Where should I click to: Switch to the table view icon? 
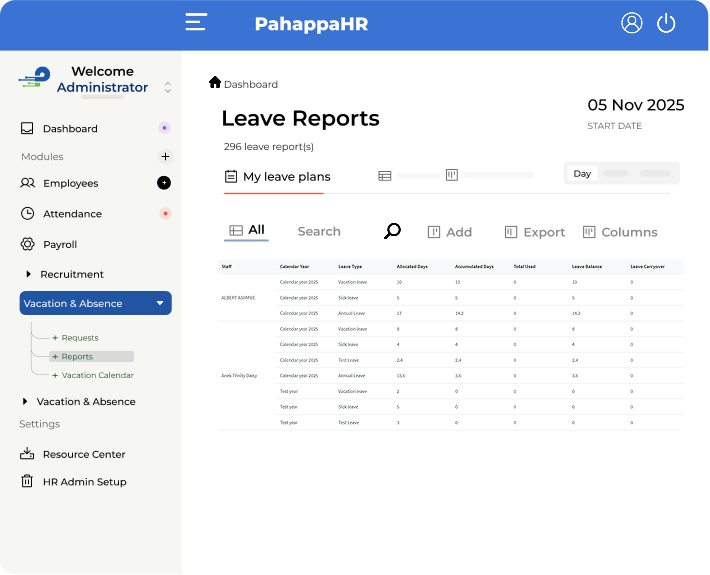(385, 176)
